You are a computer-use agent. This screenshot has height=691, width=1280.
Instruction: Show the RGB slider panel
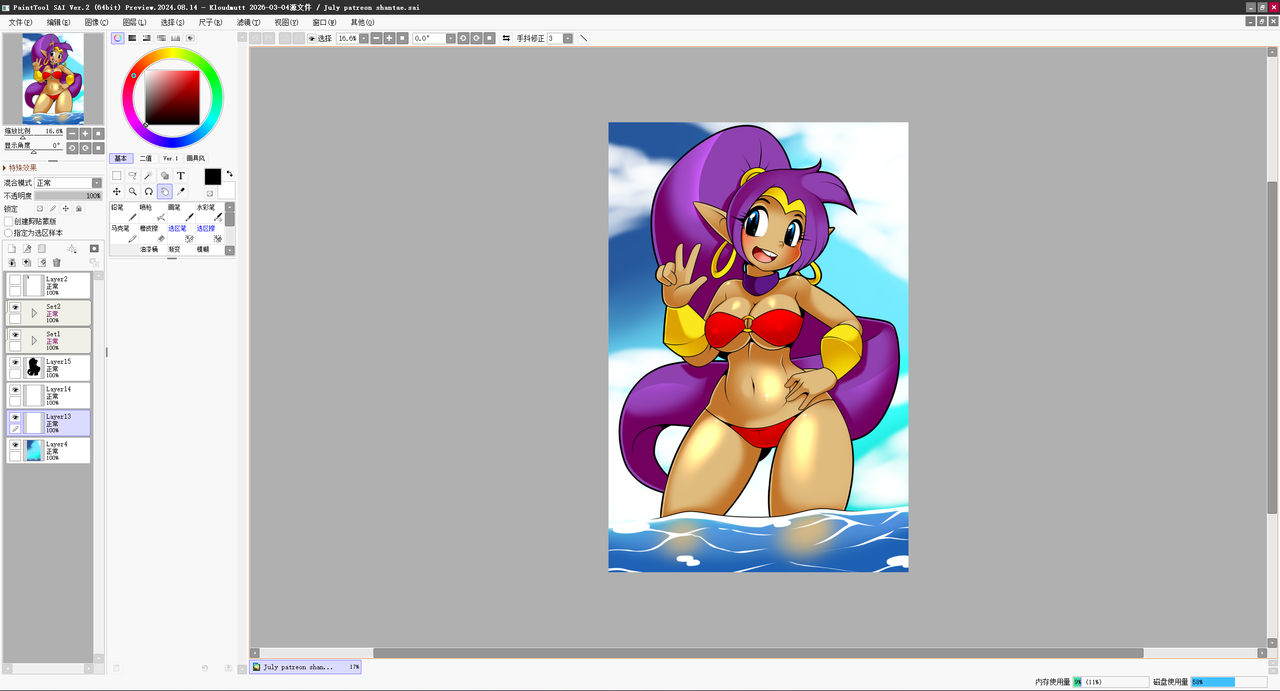tap(132, 38)
